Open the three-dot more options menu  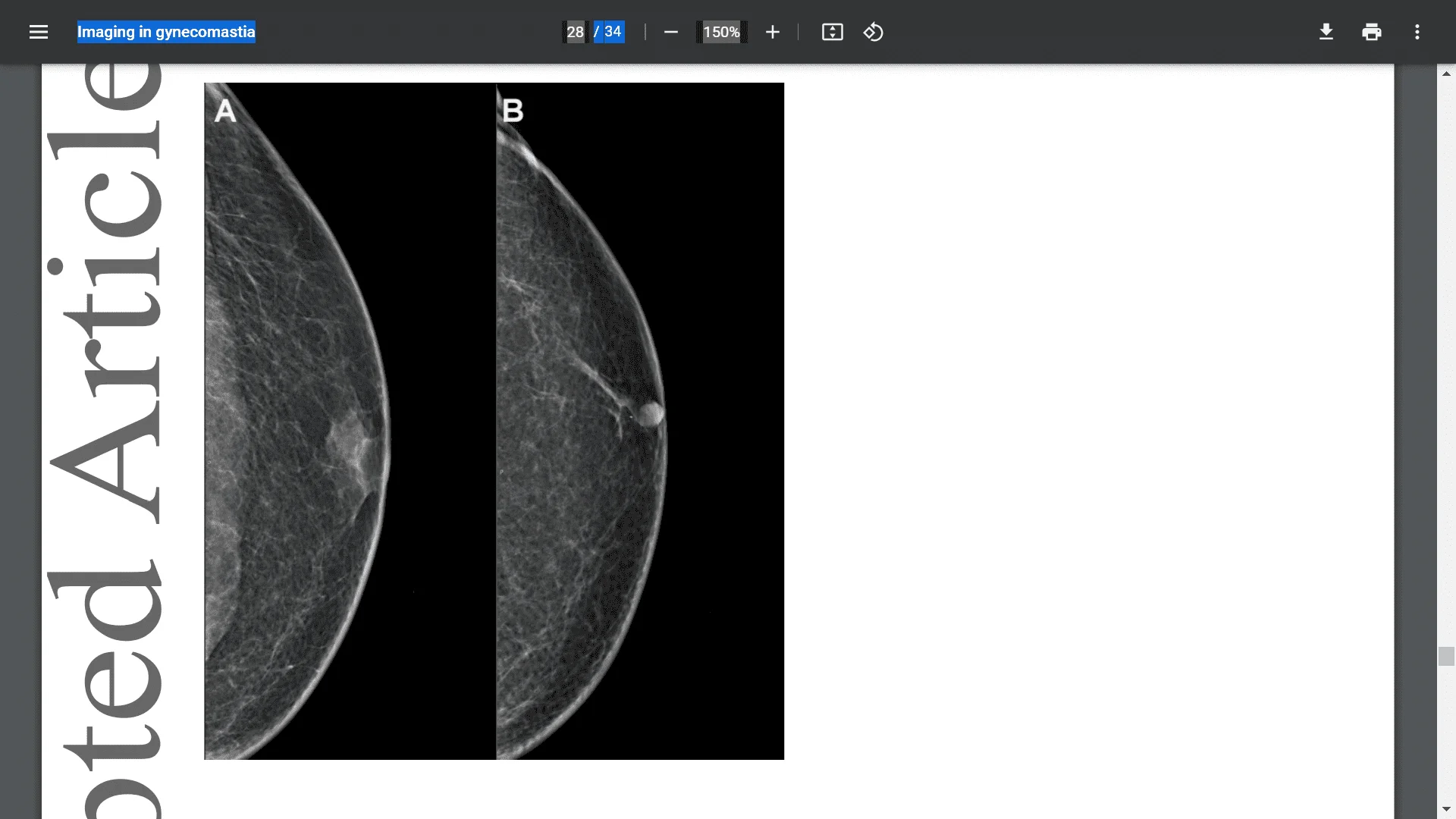[1417, 32]
